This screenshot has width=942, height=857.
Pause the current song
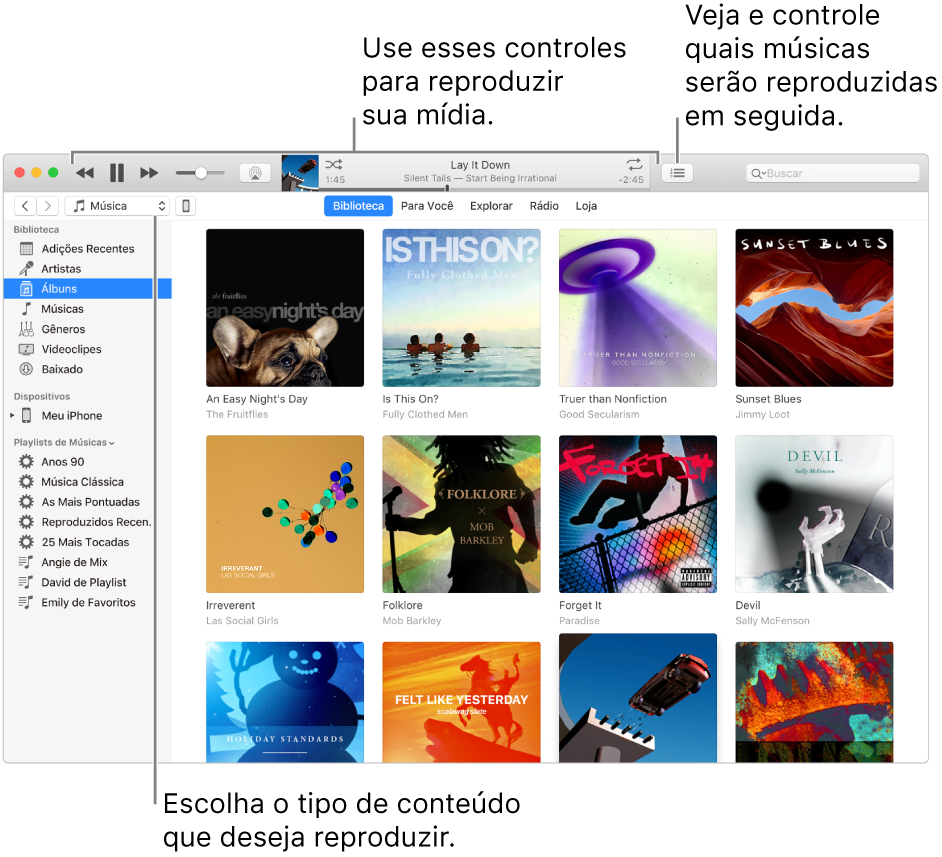(x=117, y=173)
